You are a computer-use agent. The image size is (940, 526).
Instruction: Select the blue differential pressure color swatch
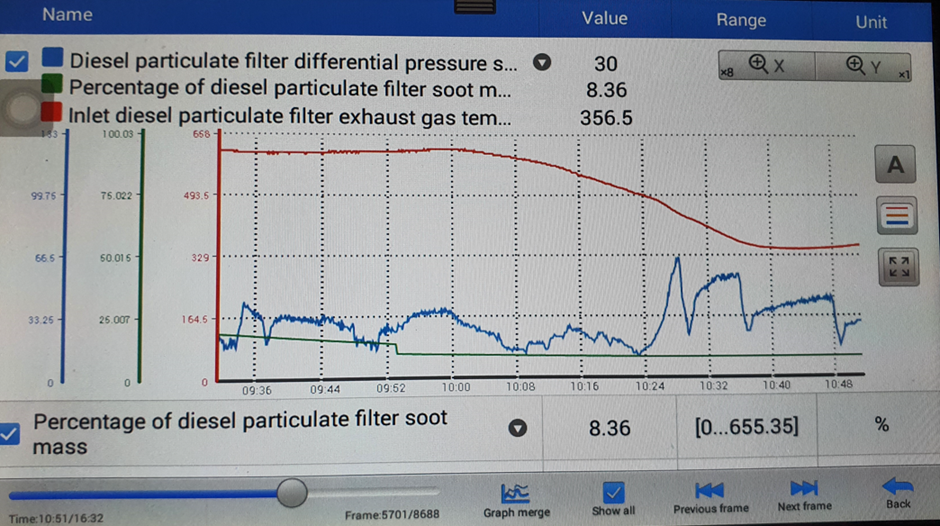click(x=53, y=62)
